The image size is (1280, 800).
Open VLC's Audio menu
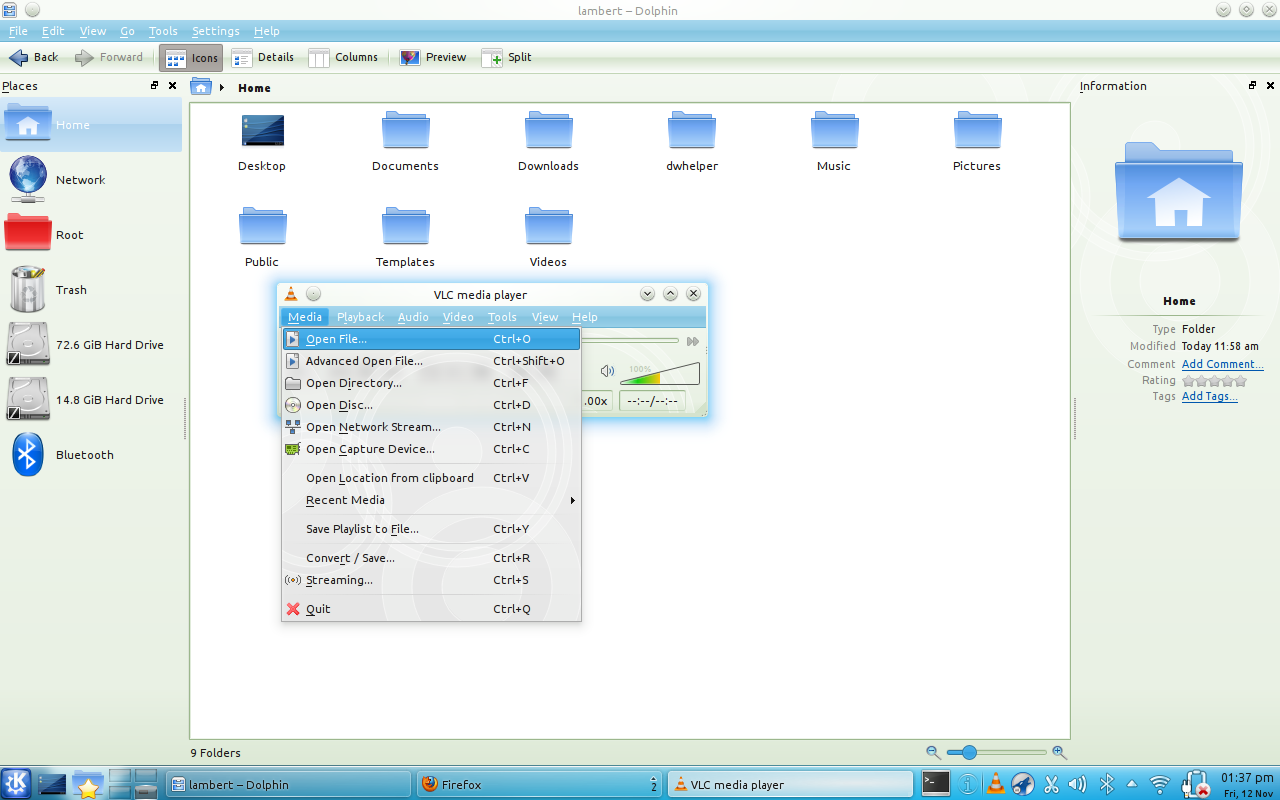[413, 317]
